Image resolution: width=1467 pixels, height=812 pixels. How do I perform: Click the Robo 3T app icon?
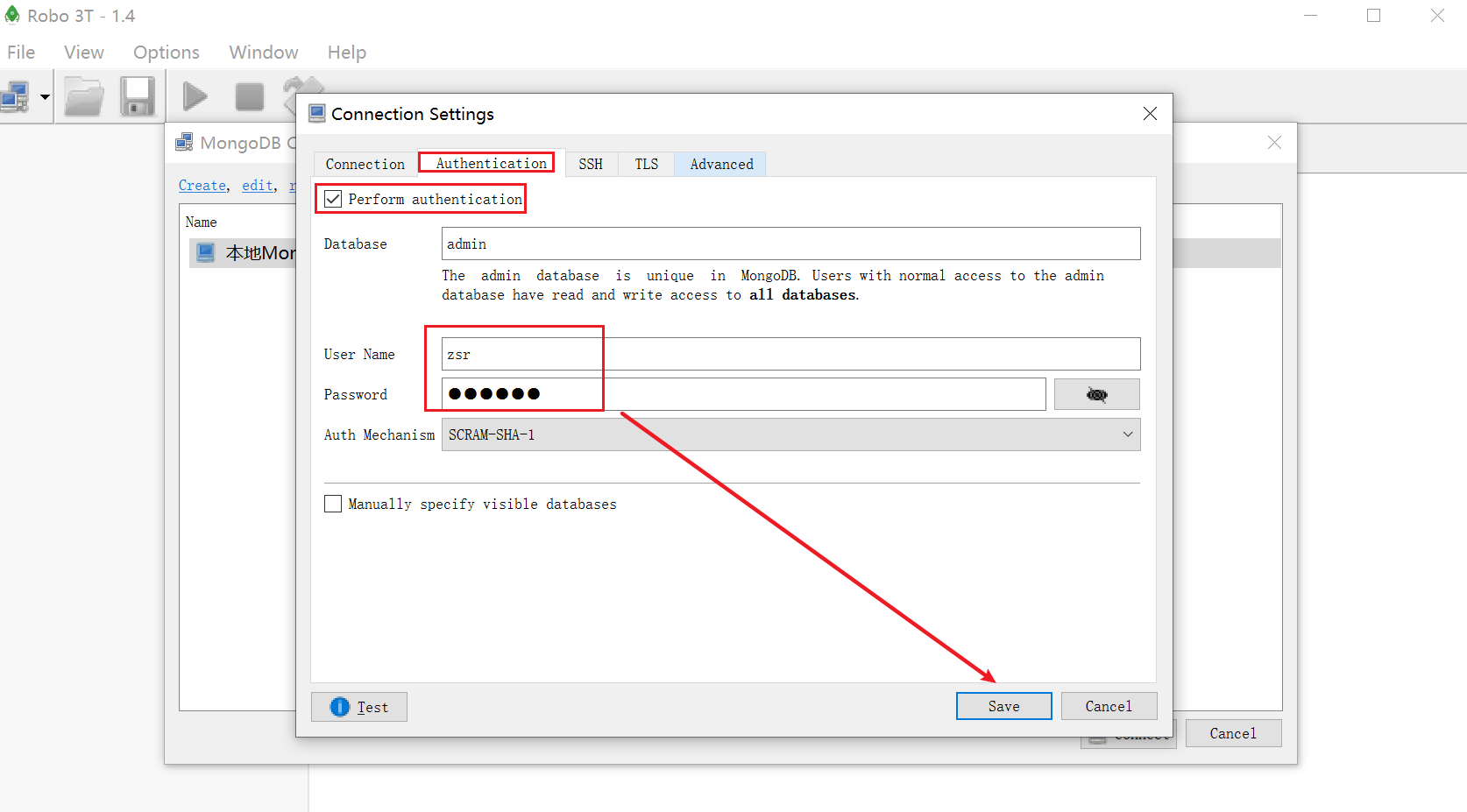click(12, 15)
